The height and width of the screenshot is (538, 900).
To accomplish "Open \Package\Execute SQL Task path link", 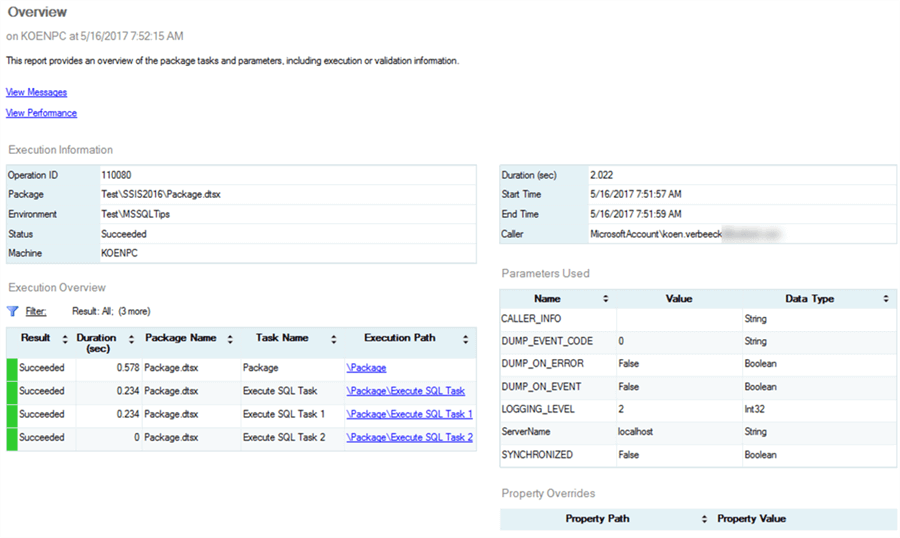I will click(405, 391).
